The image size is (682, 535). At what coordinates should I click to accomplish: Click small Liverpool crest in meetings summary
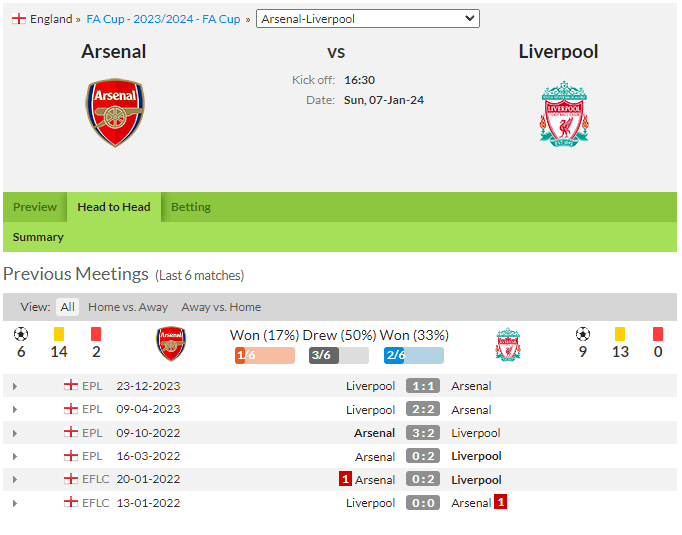point(508,344)
